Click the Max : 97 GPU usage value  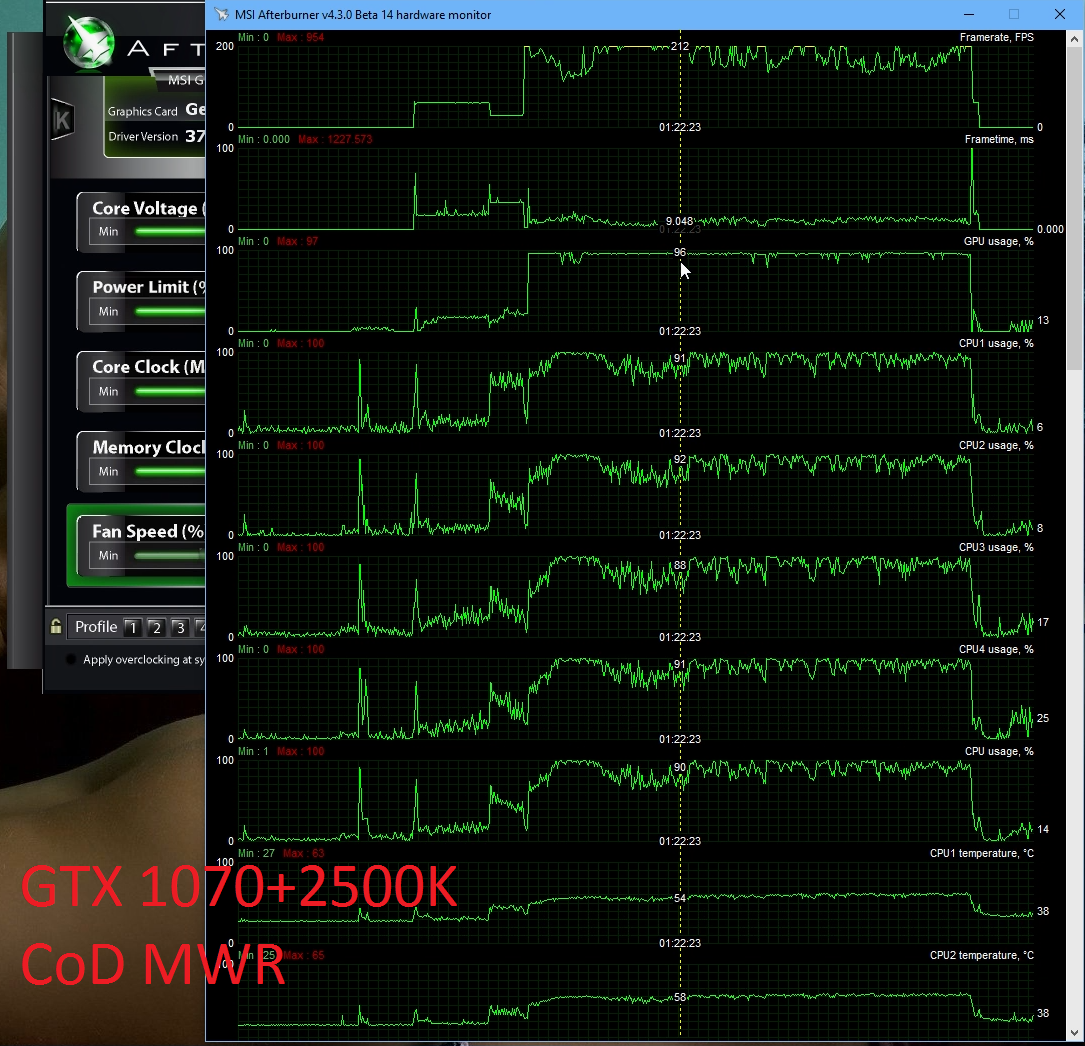298,241
